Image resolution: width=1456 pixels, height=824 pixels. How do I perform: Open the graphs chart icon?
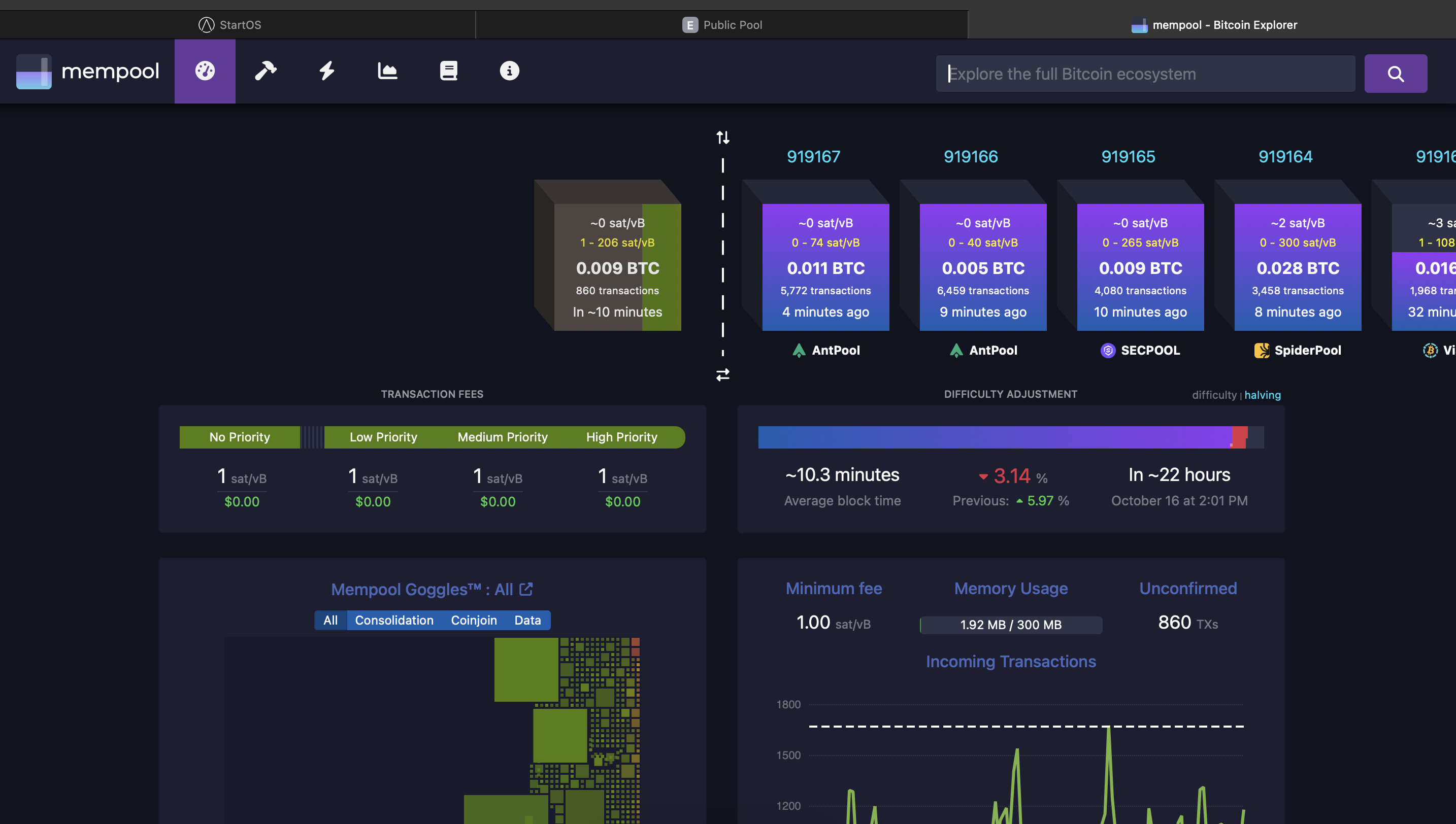(x=387, y=72)
